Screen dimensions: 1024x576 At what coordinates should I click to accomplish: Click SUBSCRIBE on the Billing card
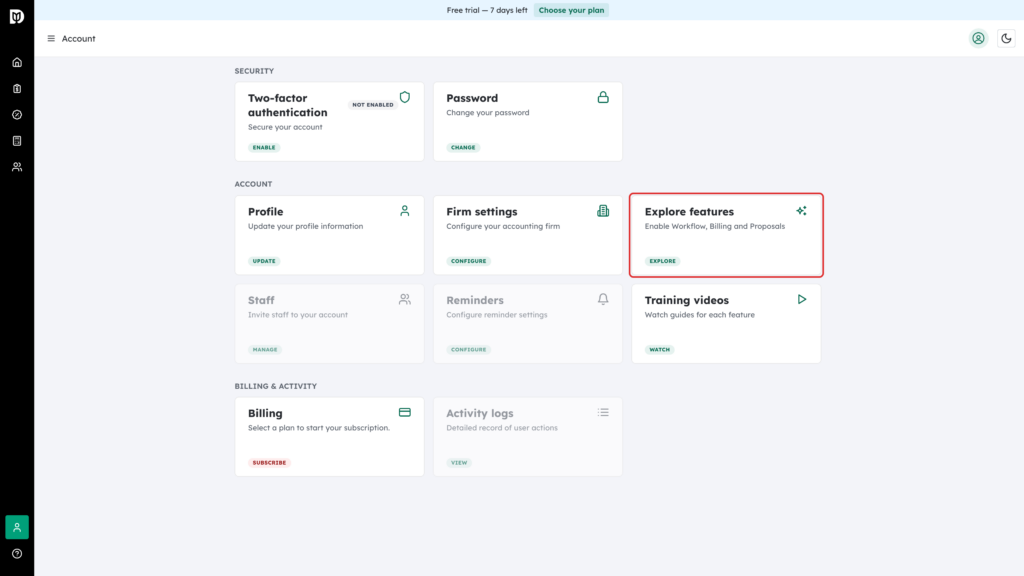click(269, 462)
